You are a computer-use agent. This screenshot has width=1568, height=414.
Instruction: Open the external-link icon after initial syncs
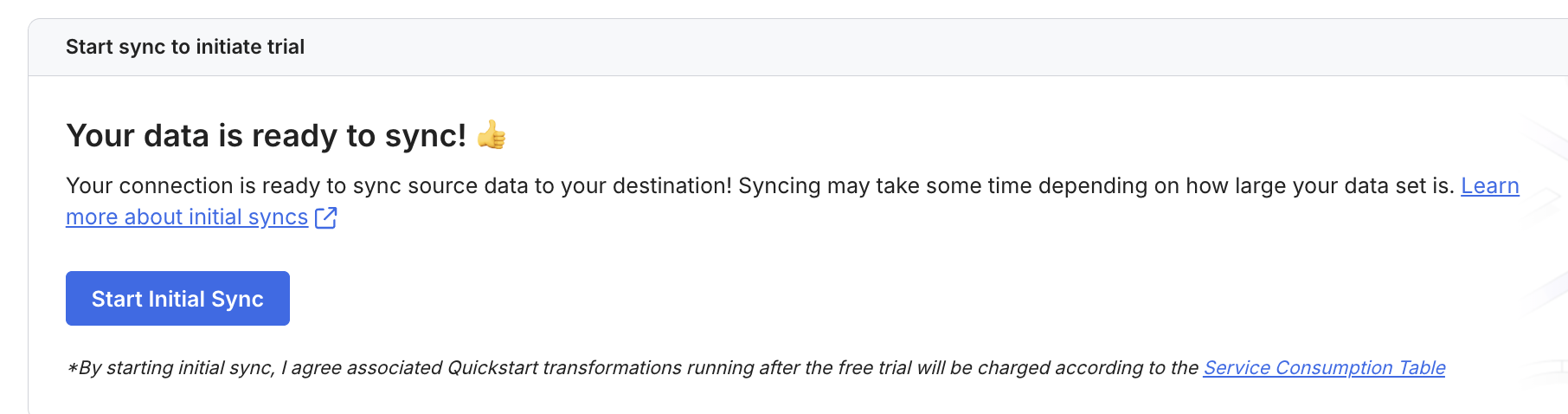326,217
